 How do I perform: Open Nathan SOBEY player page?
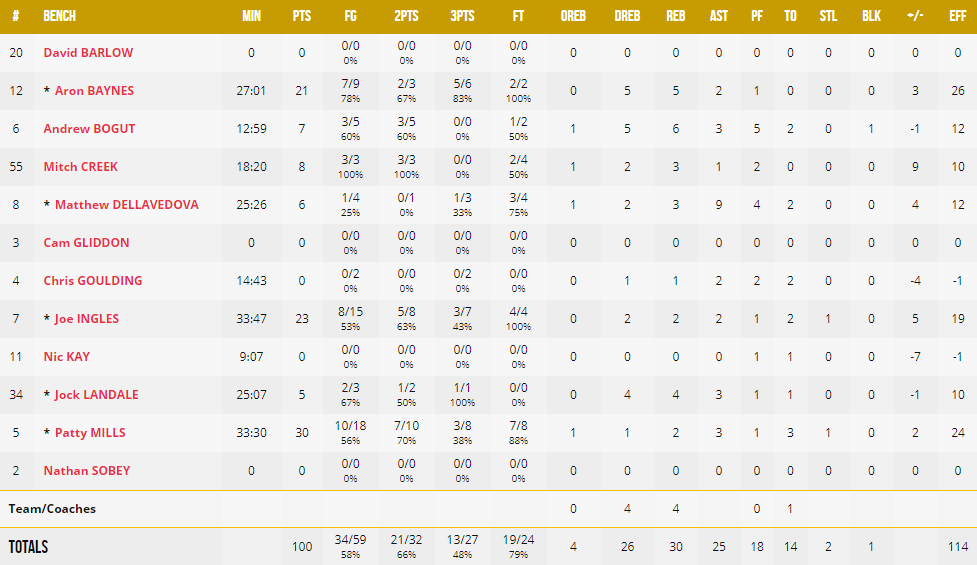point(87,471)
